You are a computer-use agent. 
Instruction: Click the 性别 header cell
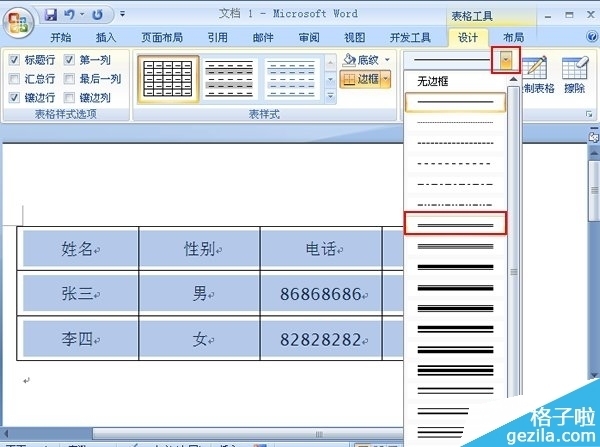tap(199, 249)
